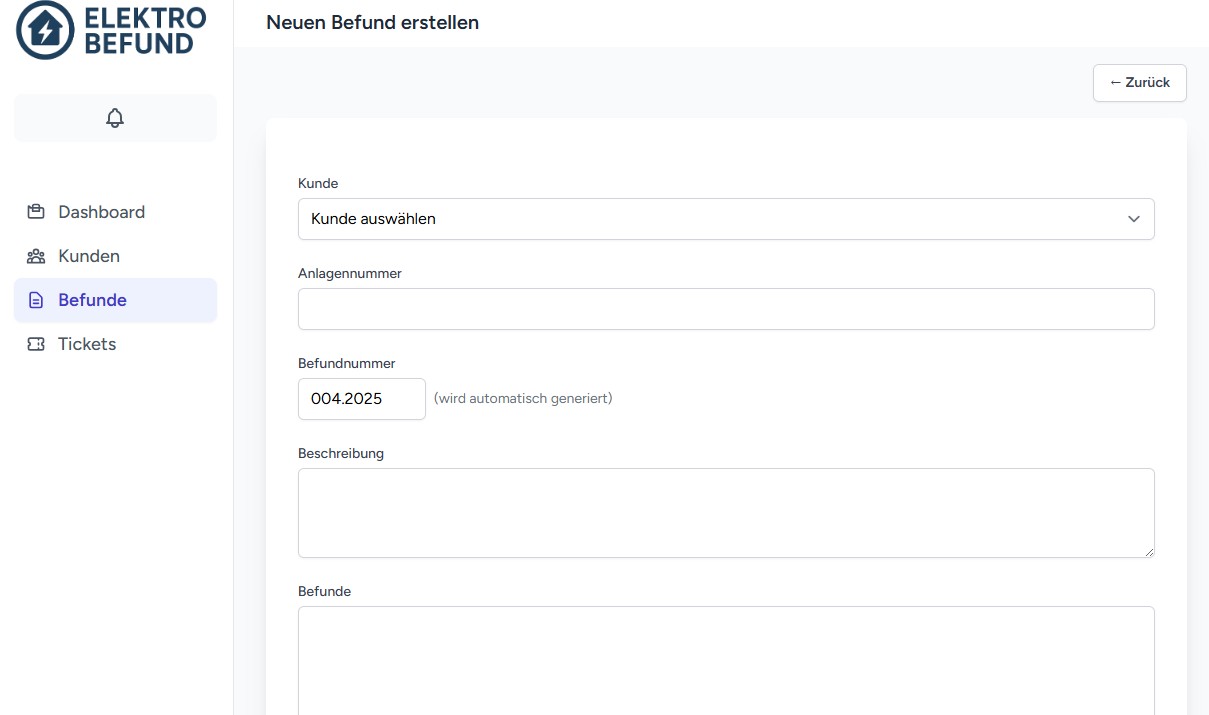Open the Dashboard from the sidebar

[102, 212]
